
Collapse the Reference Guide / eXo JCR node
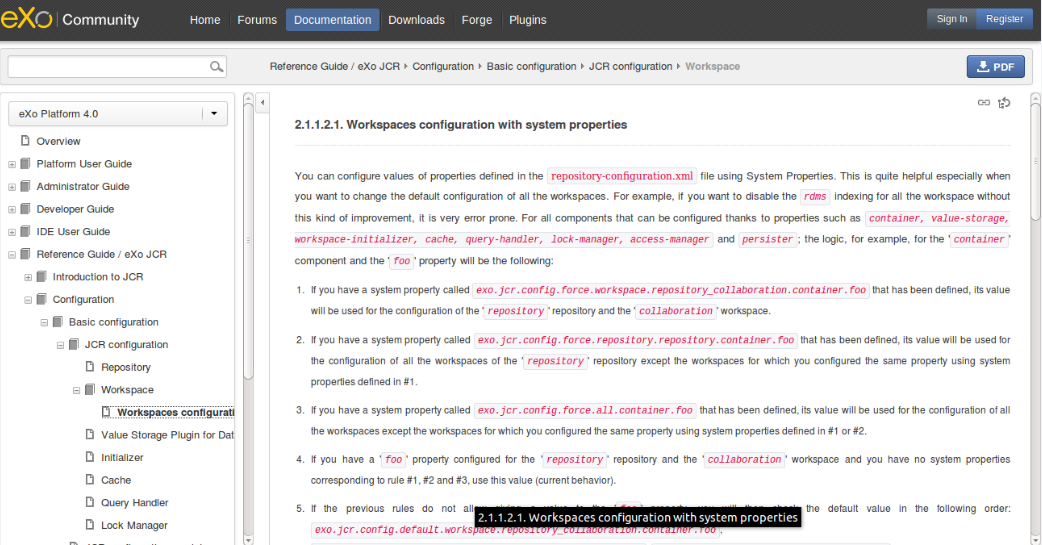pos(11,255)
